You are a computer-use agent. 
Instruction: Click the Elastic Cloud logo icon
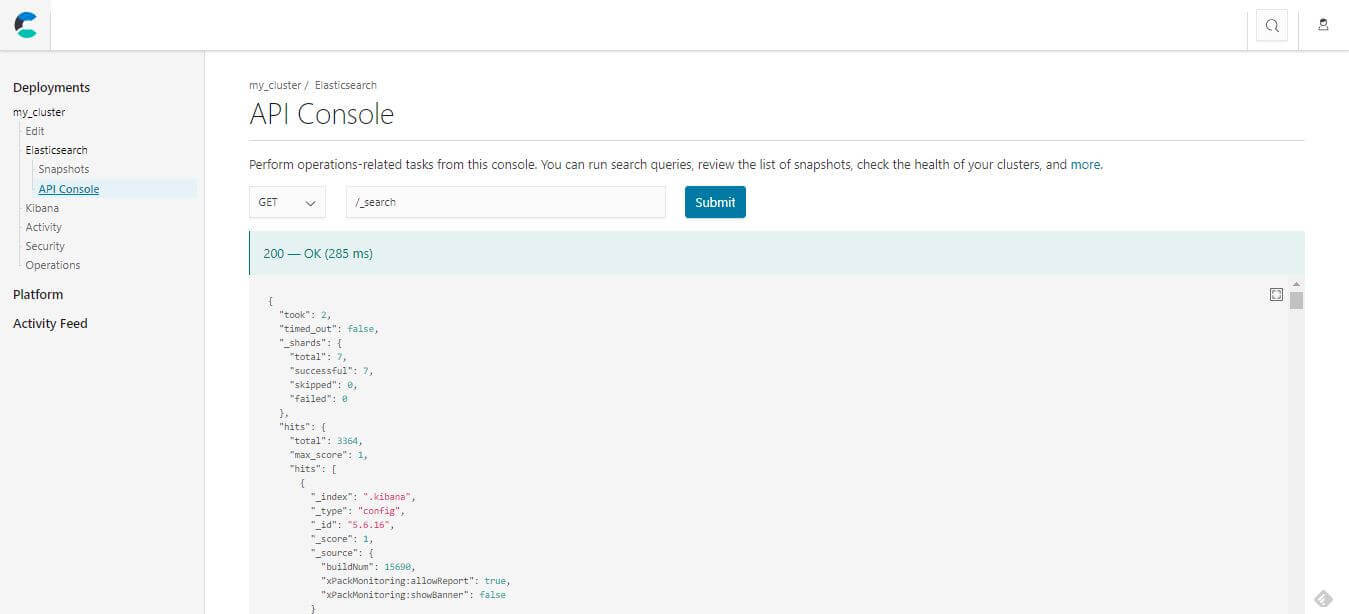pyautogui.click(x=25, y=26)
